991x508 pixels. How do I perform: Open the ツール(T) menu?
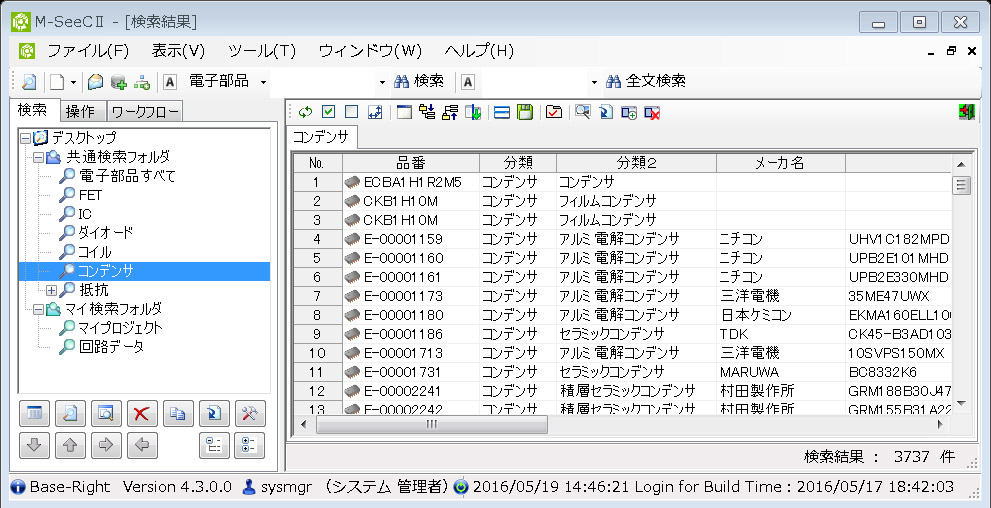point(262,51)
